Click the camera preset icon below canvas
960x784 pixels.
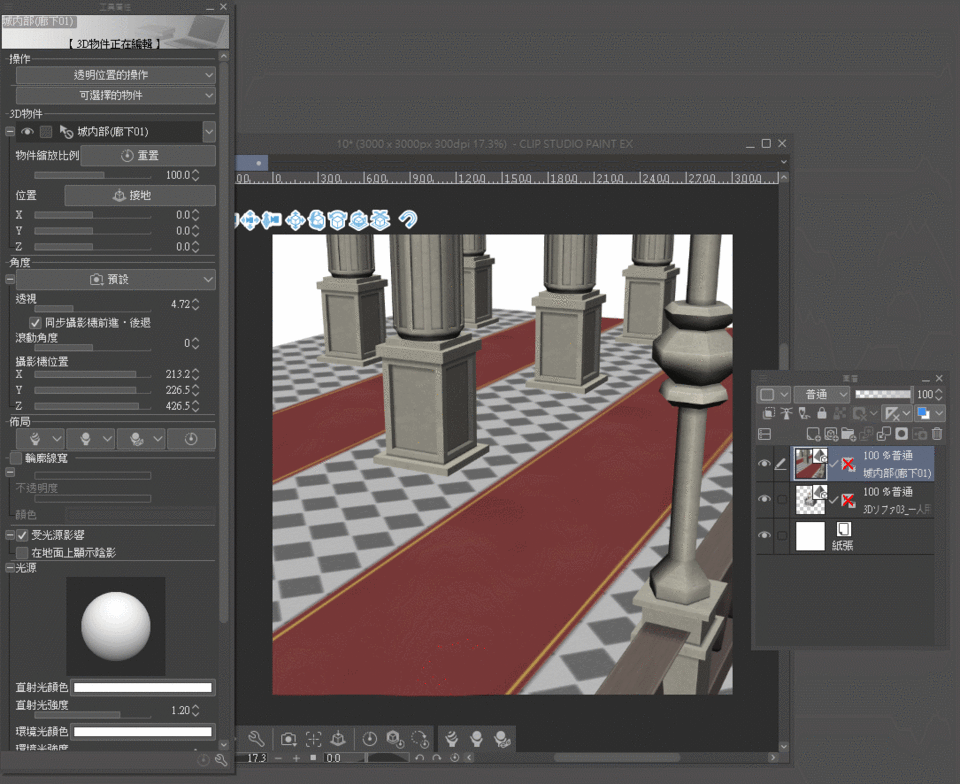[288, 739]
